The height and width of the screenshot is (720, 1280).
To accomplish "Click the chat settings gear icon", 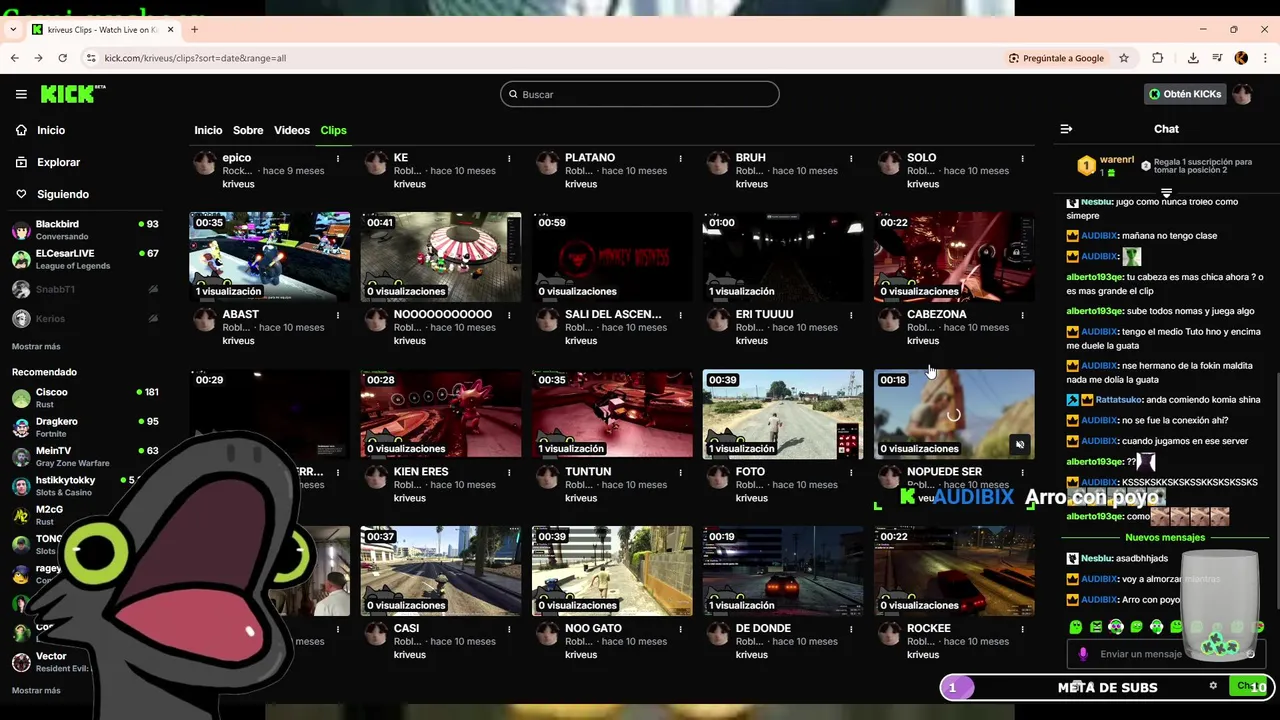I will tap(1213, 686).
